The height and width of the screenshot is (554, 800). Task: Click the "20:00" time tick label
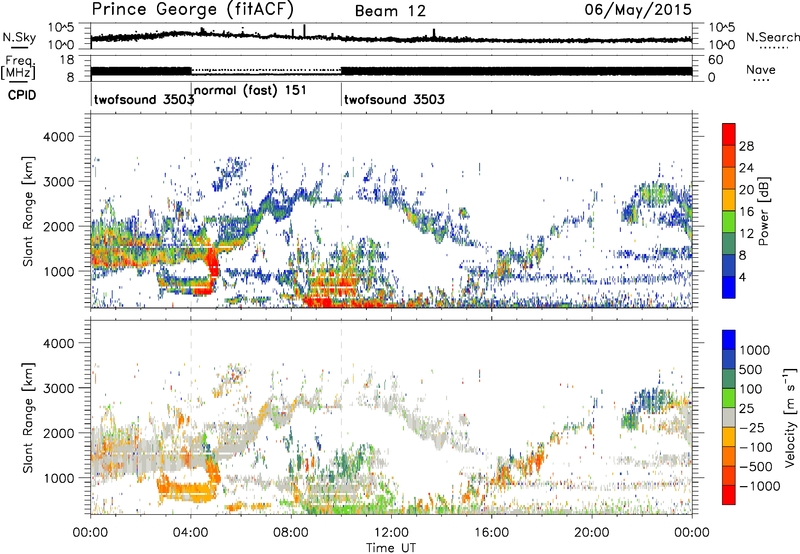[x=592, y=533]
